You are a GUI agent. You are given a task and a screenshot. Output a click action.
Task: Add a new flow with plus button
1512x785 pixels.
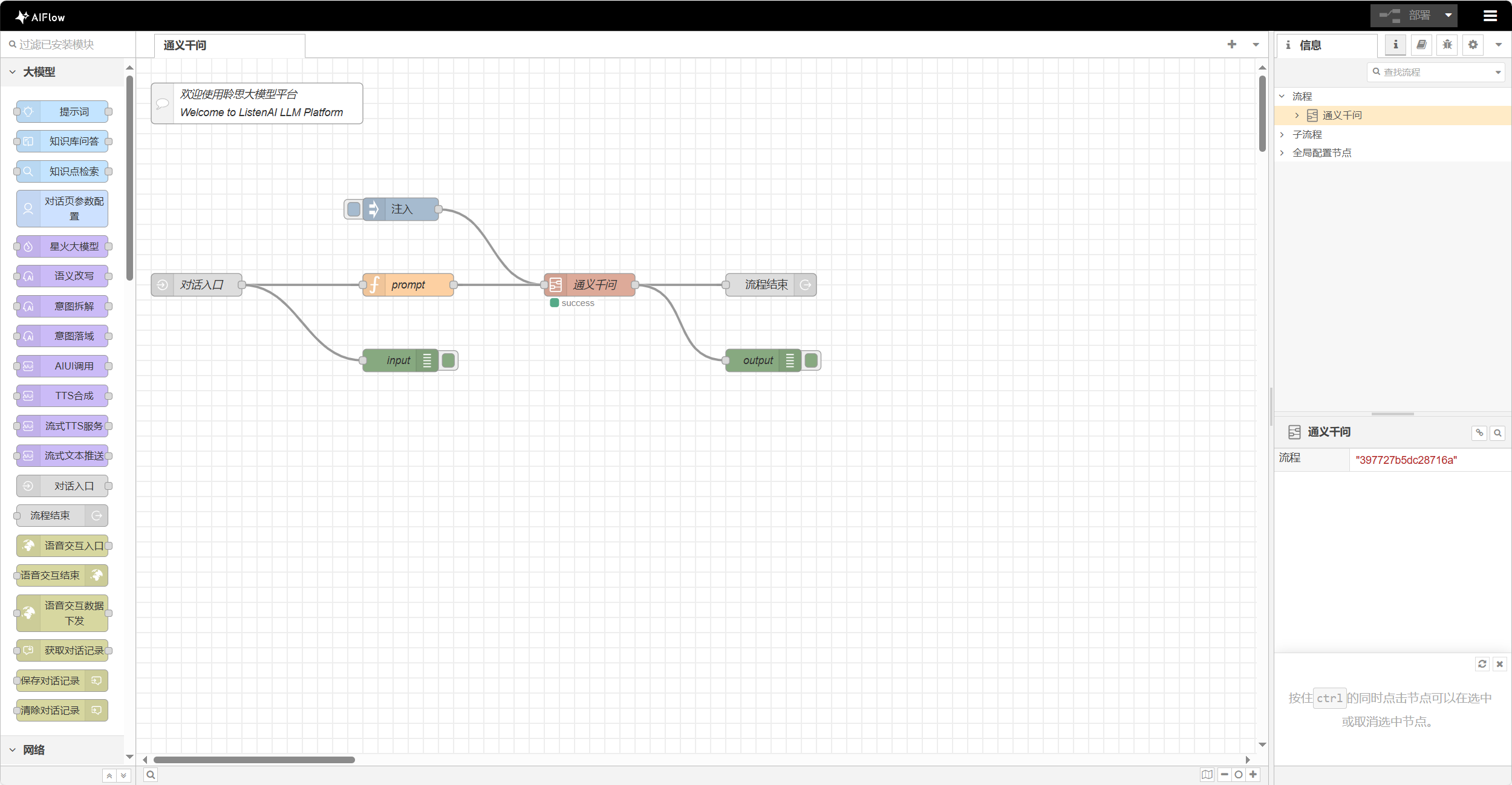[1231, 45]
